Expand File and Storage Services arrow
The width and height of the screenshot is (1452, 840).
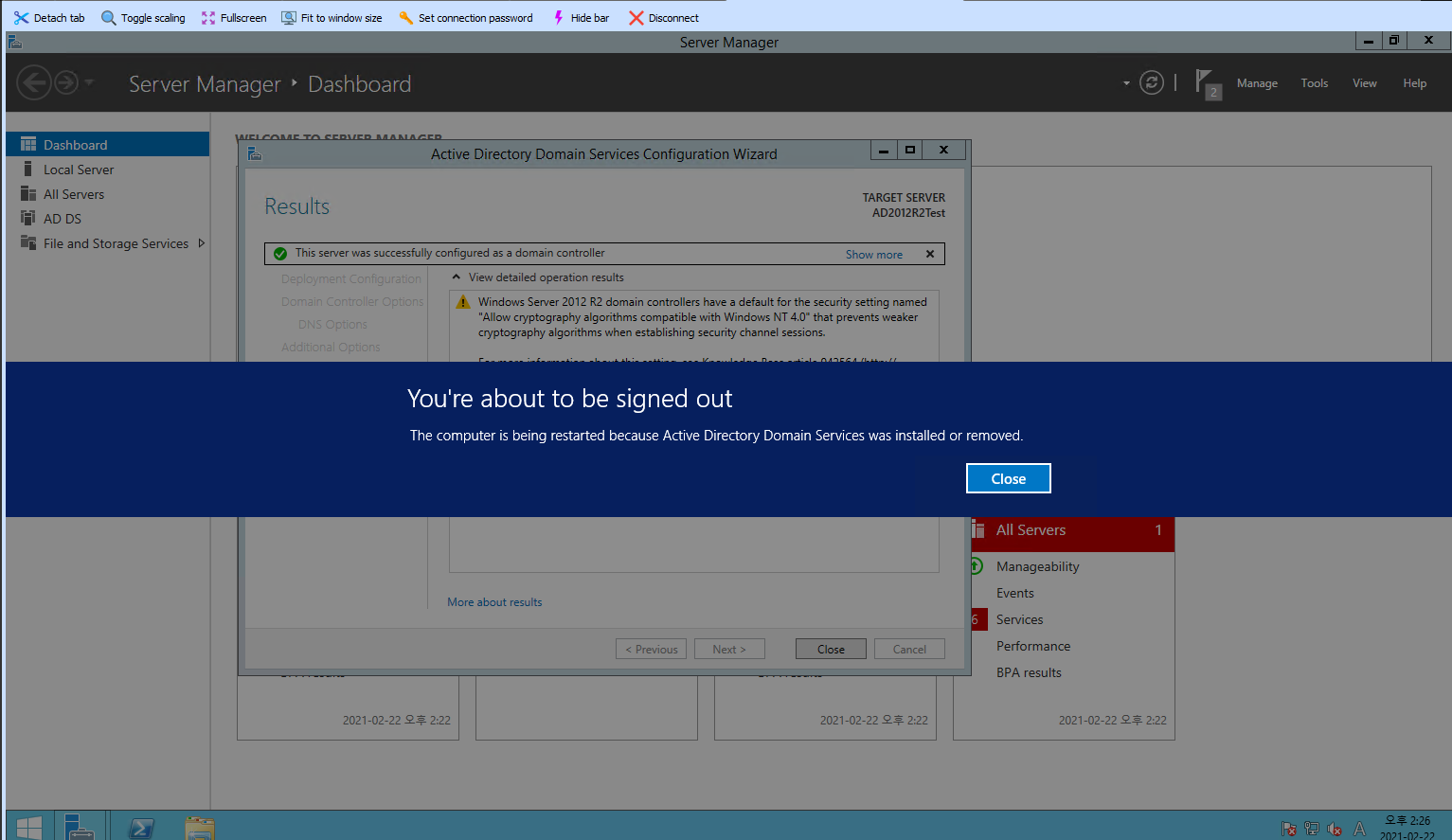click(201, 243)
